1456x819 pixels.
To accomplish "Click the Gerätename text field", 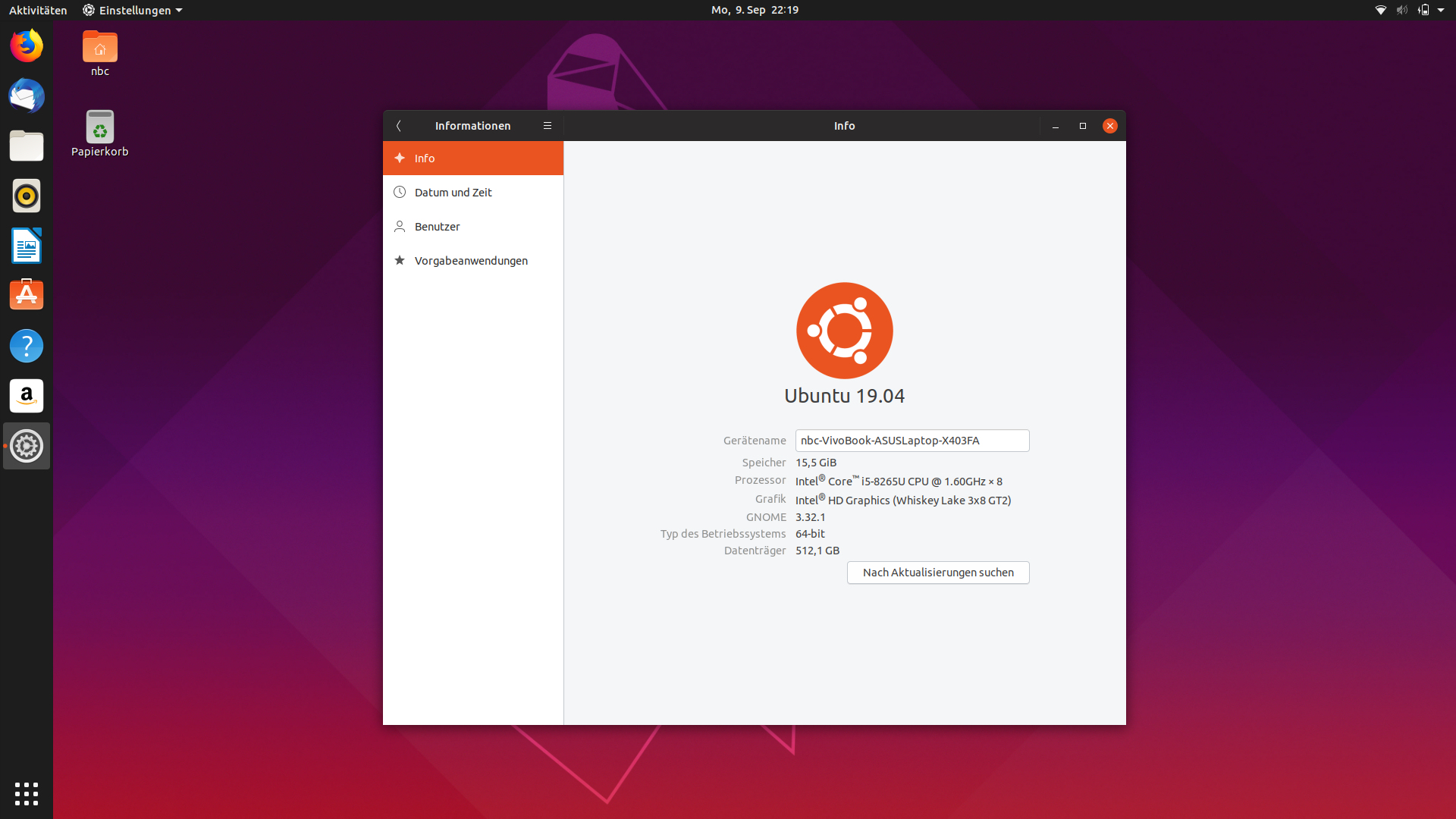I will coord(912,441).
